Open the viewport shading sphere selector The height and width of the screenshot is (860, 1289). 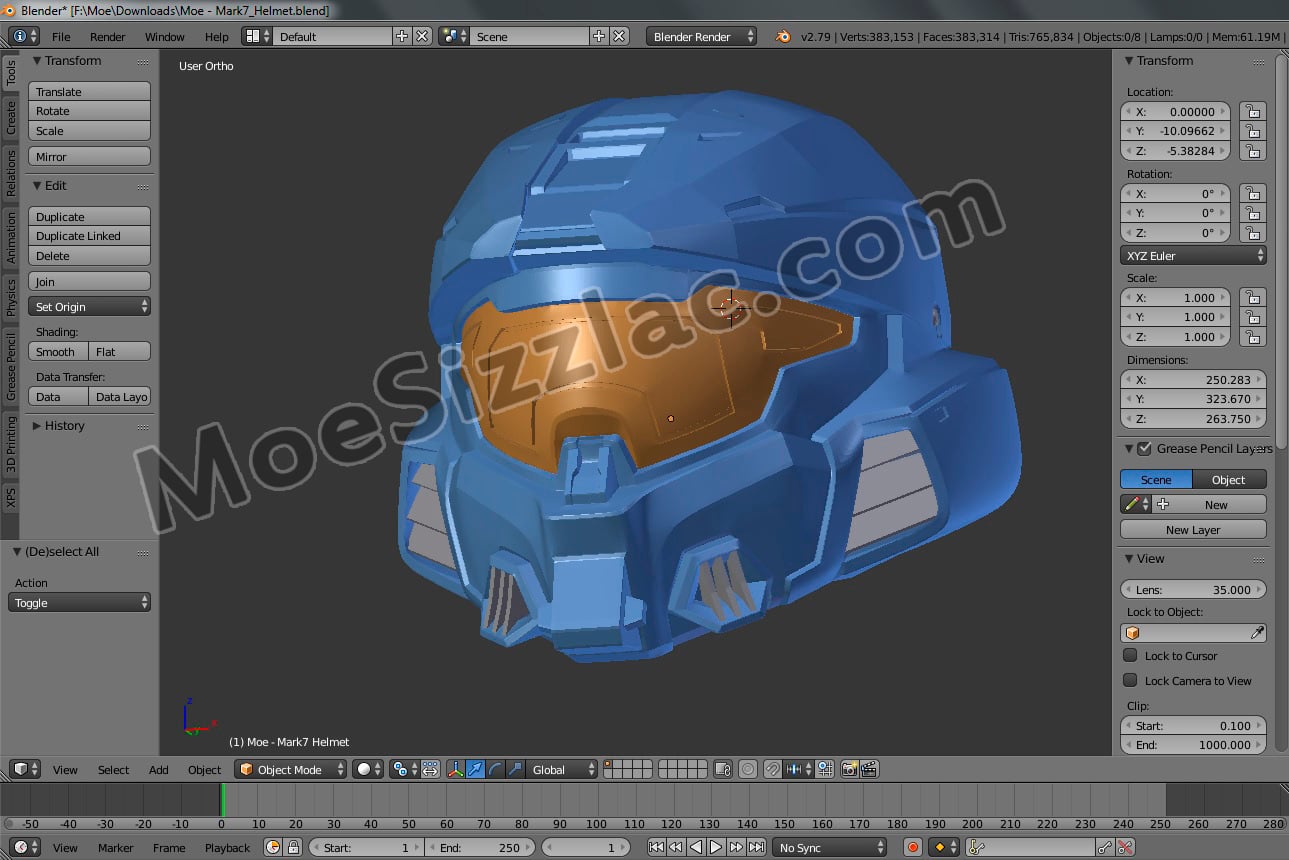(x=369, y=769)
